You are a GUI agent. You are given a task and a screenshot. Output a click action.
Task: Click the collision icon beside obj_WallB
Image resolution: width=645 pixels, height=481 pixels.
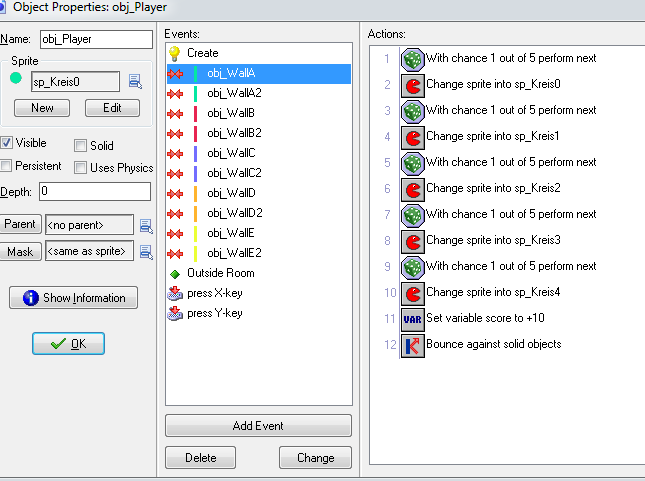pos(175,113)
